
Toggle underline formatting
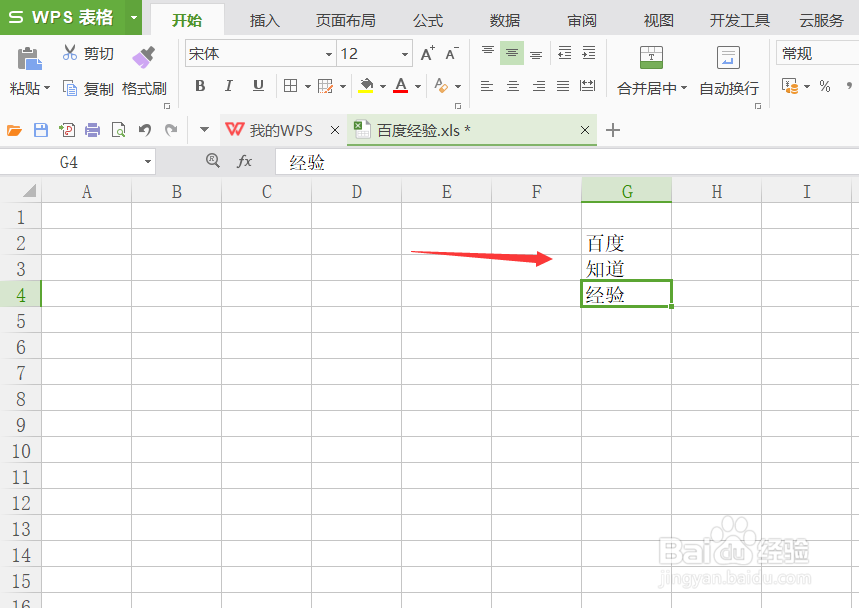point(258,86)
